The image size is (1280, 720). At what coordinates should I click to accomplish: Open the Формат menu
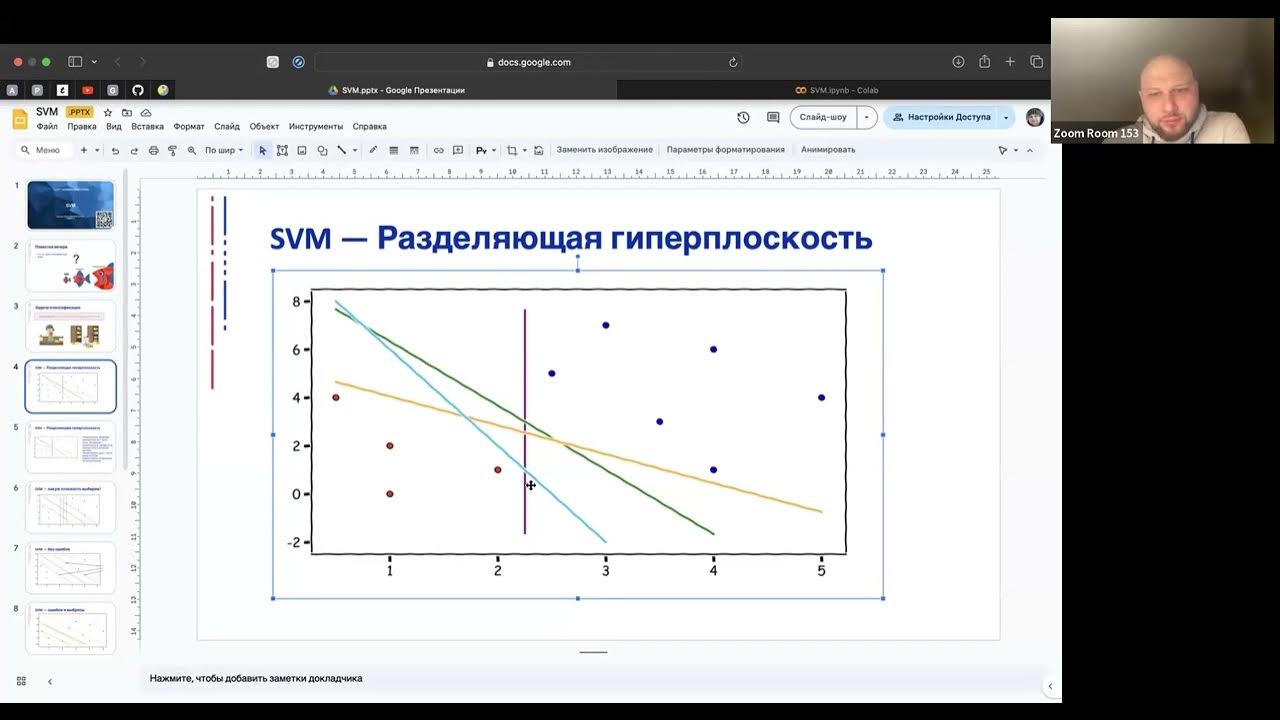[189, 127]
